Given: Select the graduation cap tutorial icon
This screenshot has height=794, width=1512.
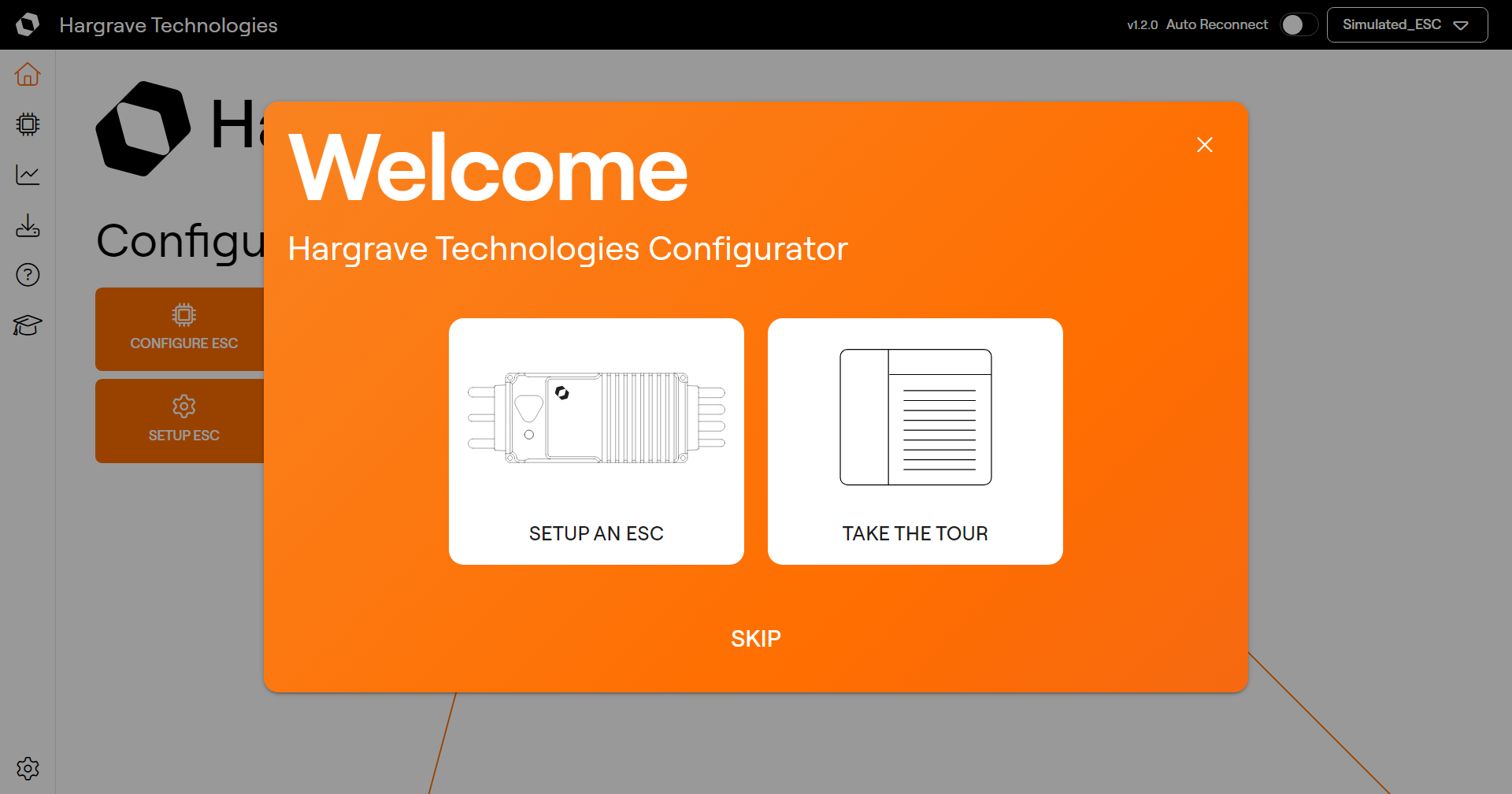Looking at the screenshot, I should 28,325.
